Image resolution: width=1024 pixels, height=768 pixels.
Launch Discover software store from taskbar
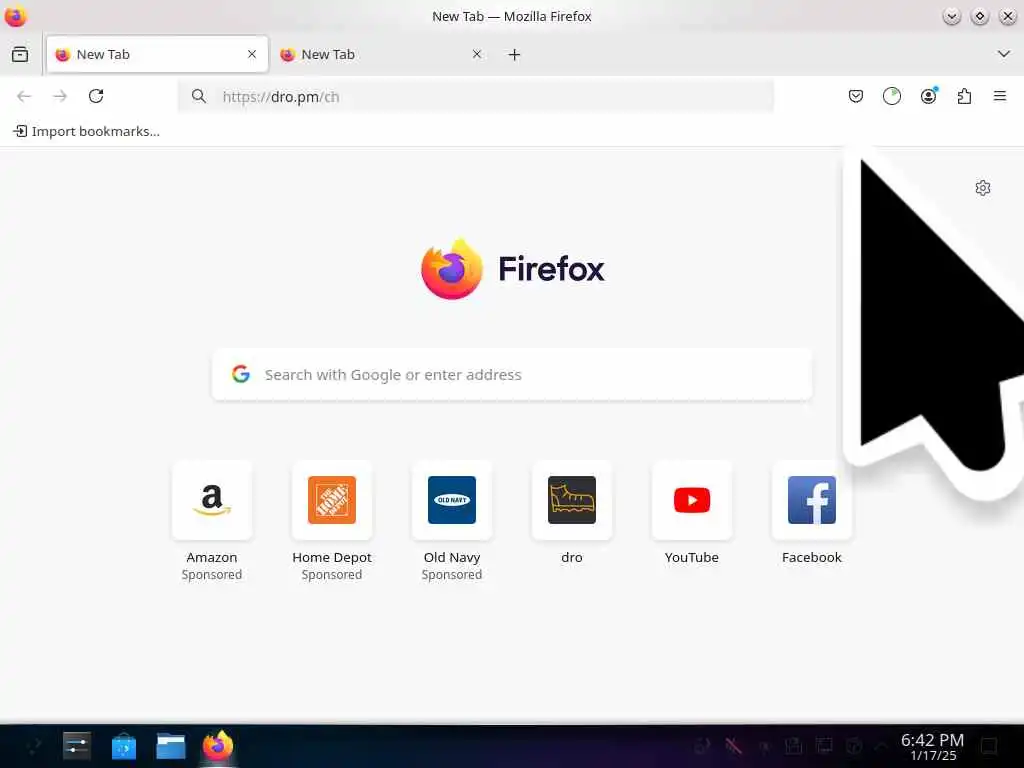point(123,746)
